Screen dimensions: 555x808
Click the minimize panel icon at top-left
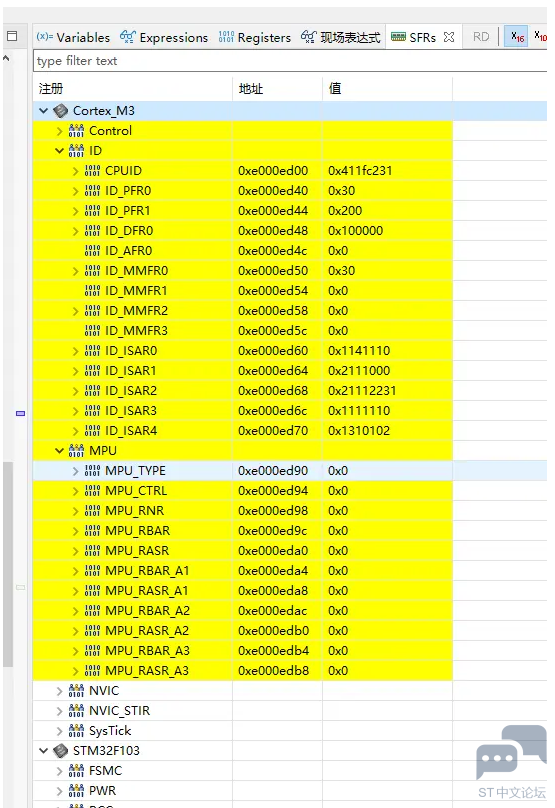coord(12,36)
